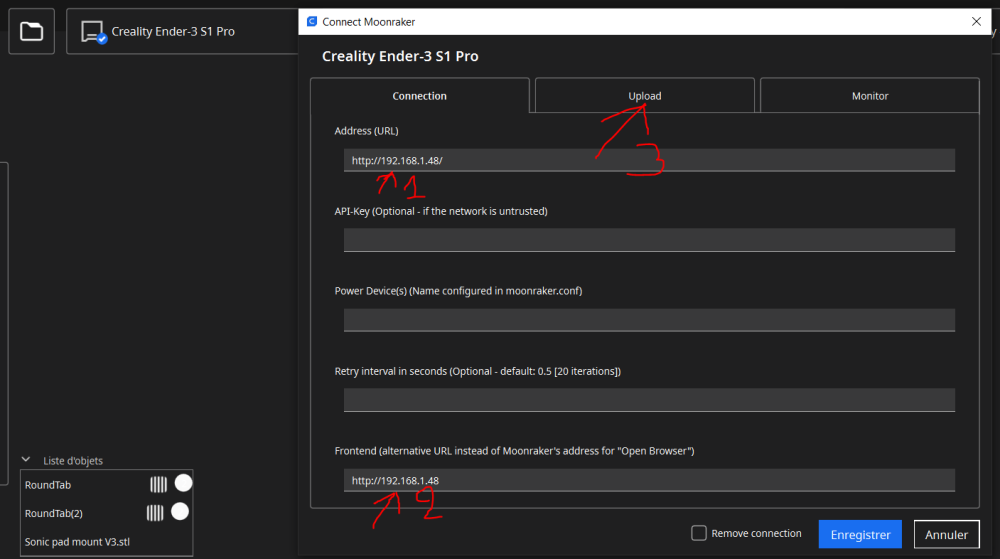Toggle the white circle switch for RoundTab
The height and width of the screenshot is (559, 1000).
click(x=184, y=483)
